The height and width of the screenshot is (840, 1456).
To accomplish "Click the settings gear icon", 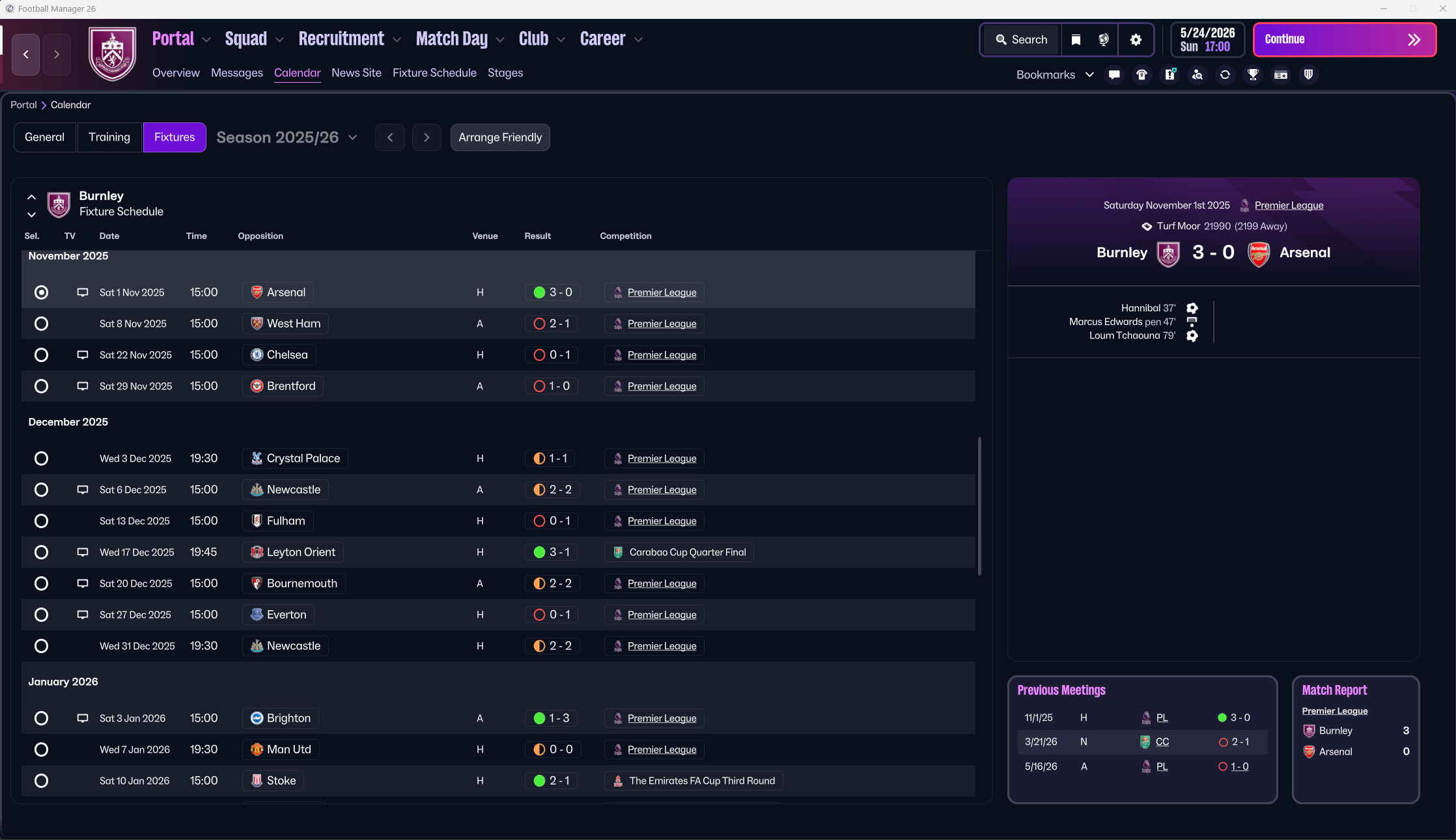I will 1136,40.
